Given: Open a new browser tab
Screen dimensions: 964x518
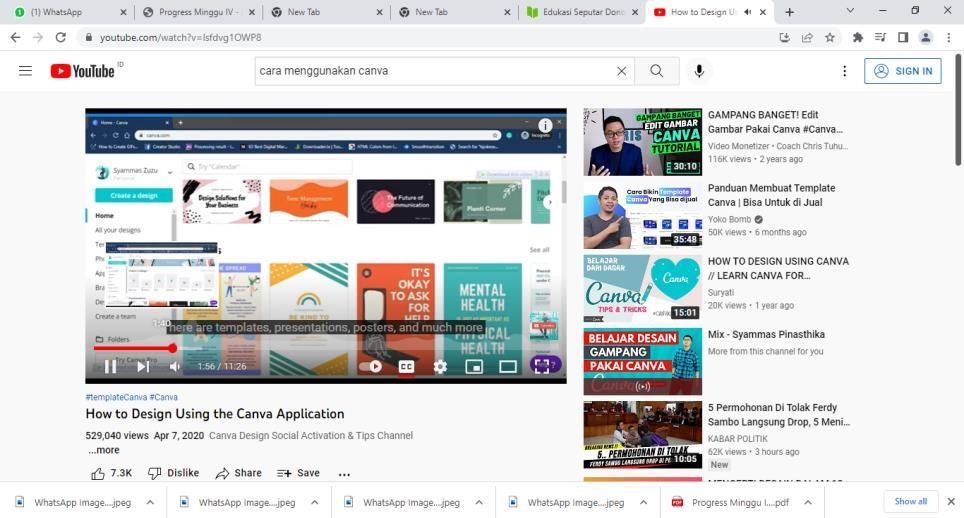Looking at the screenshot, I should tap(790, 12).
